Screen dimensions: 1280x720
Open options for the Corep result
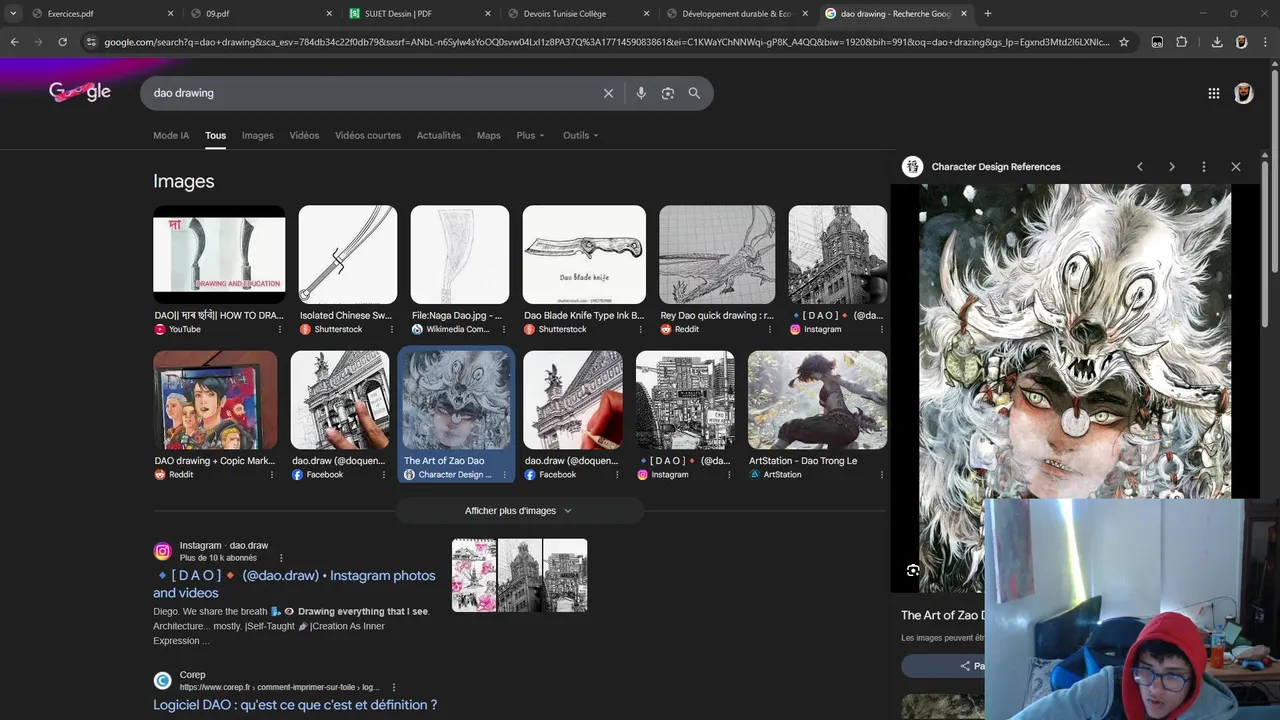tap(394, 687)
